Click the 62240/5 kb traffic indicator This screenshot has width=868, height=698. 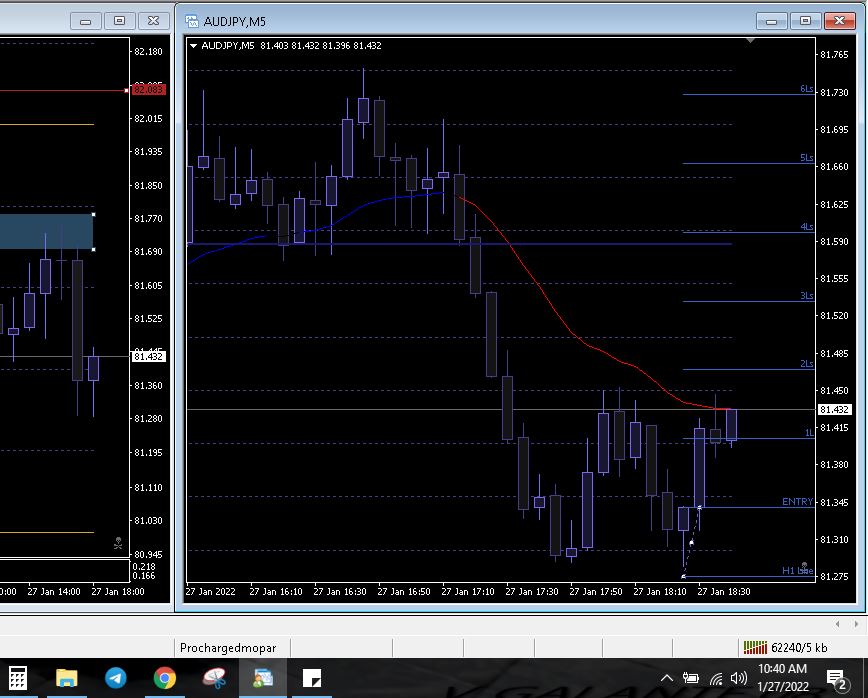(799, 648)
